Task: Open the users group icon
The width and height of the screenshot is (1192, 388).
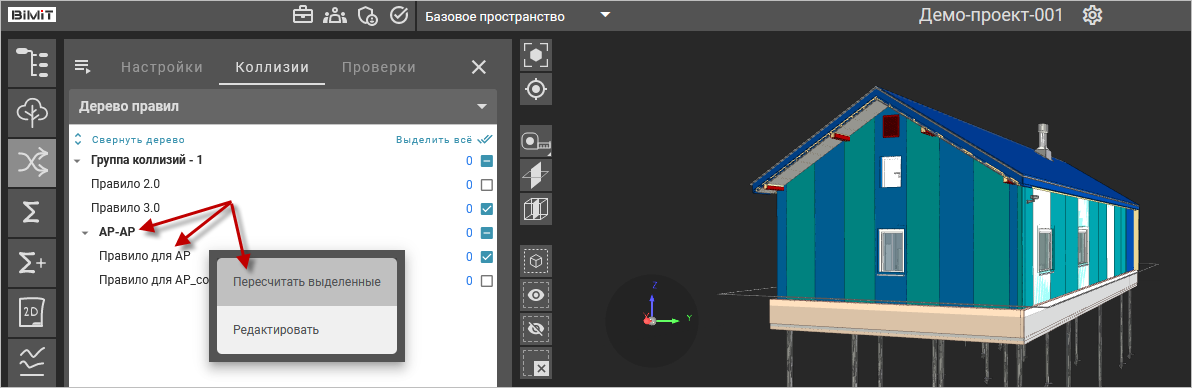Action: tap(334, 15)
